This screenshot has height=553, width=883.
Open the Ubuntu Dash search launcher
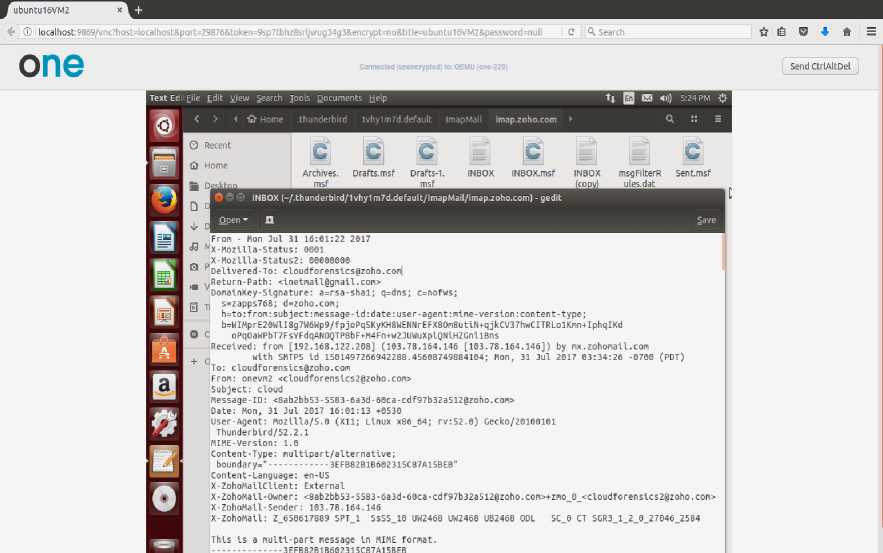click(164, 125)
